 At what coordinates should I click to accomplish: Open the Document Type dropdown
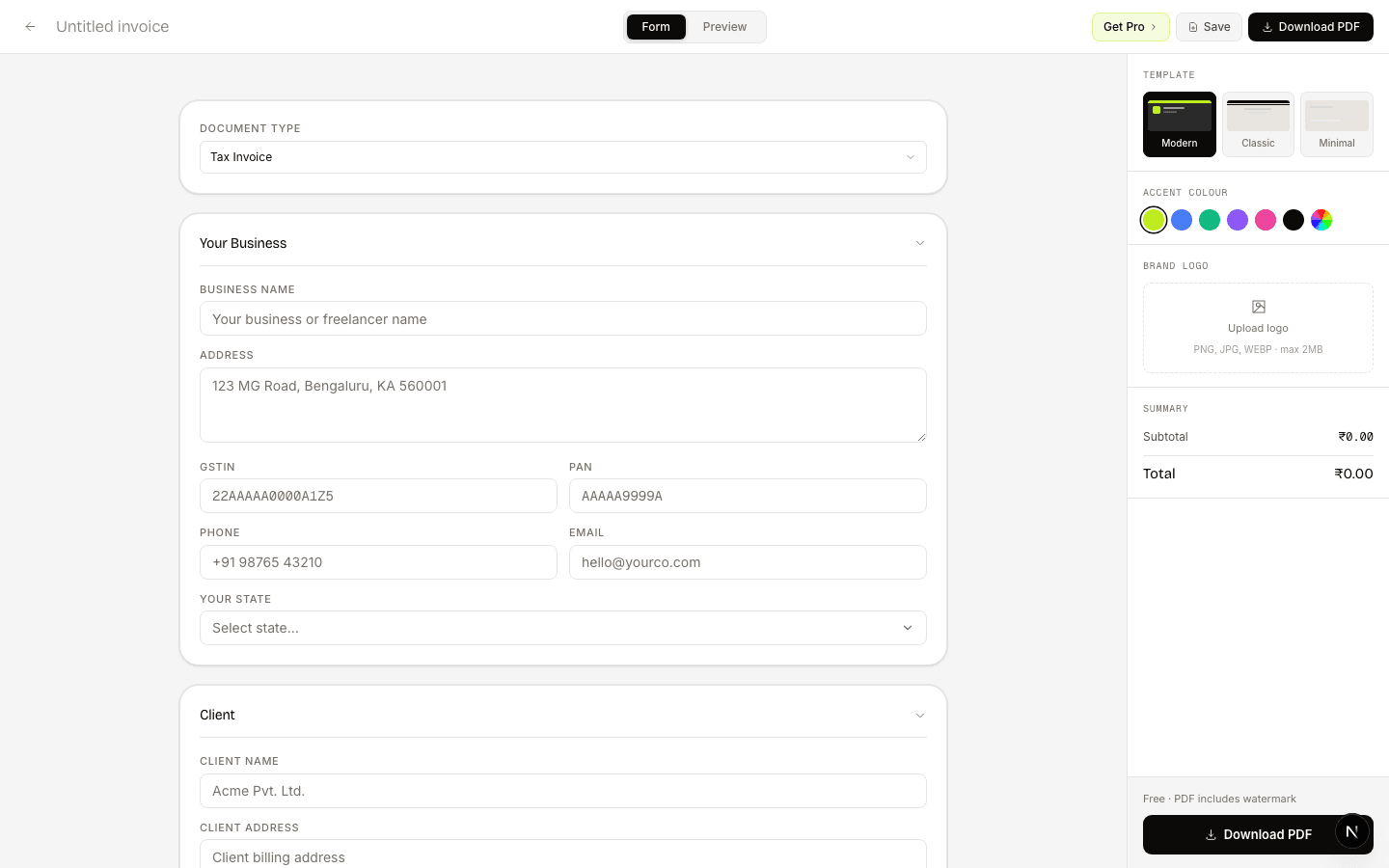(x=563, y=157)
